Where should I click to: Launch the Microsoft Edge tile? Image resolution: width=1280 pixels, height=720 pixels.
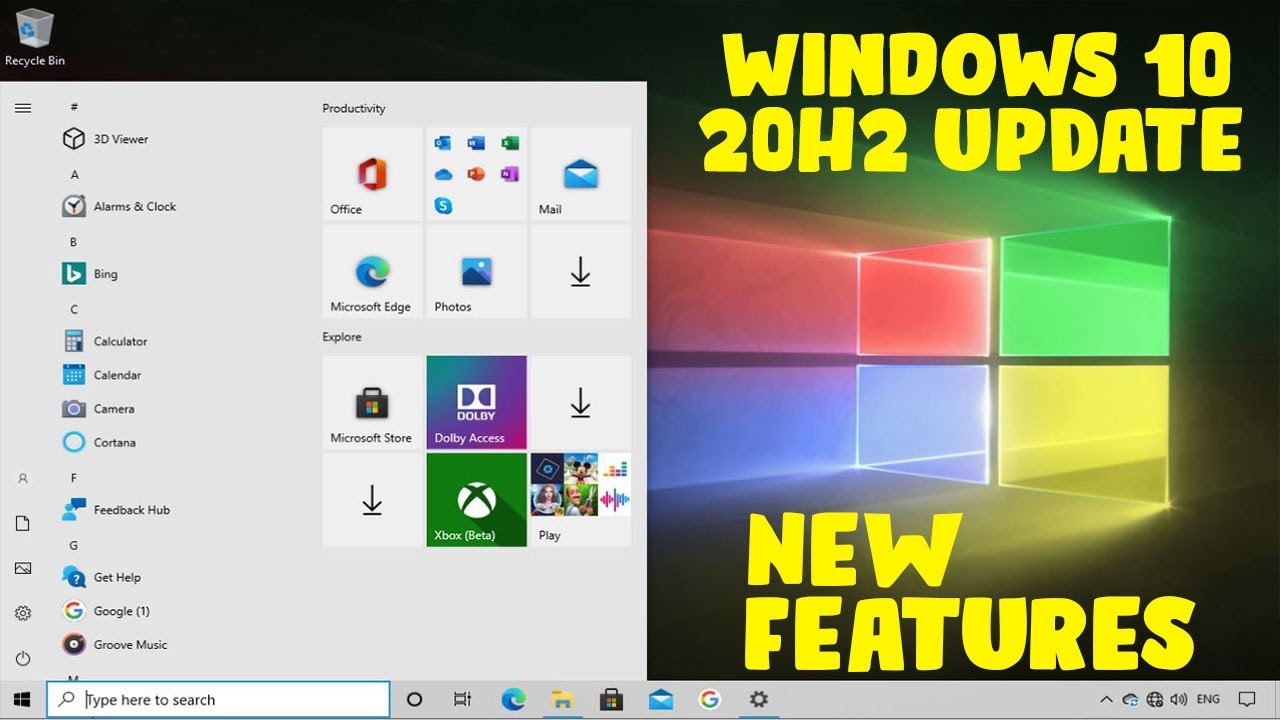(372, 271)
